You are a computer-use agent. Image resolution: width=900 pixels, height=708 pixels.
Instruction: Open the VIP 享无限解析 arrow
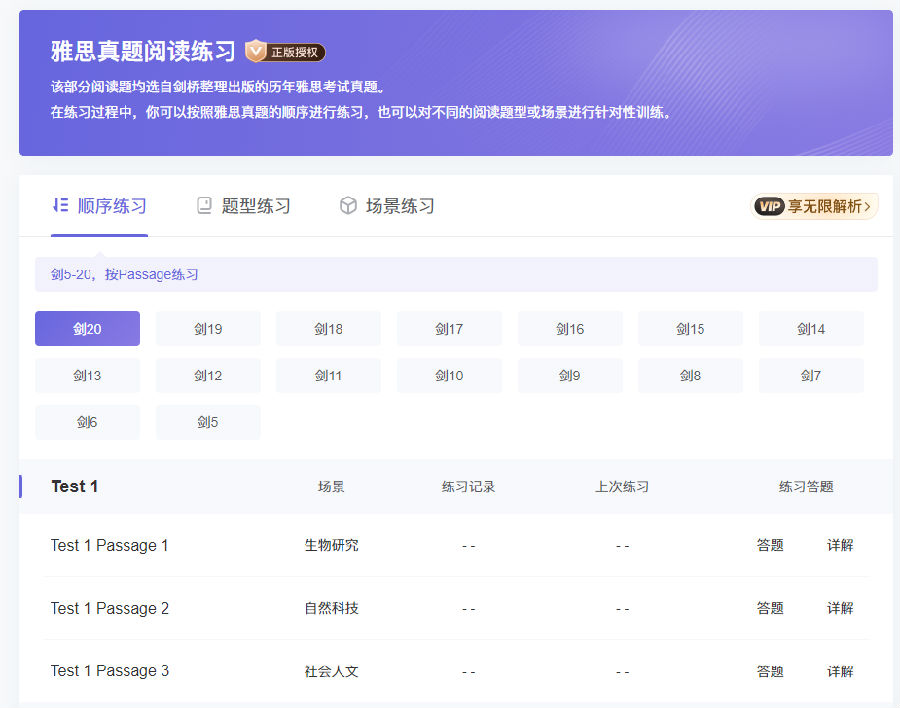(x=867, y=207)
